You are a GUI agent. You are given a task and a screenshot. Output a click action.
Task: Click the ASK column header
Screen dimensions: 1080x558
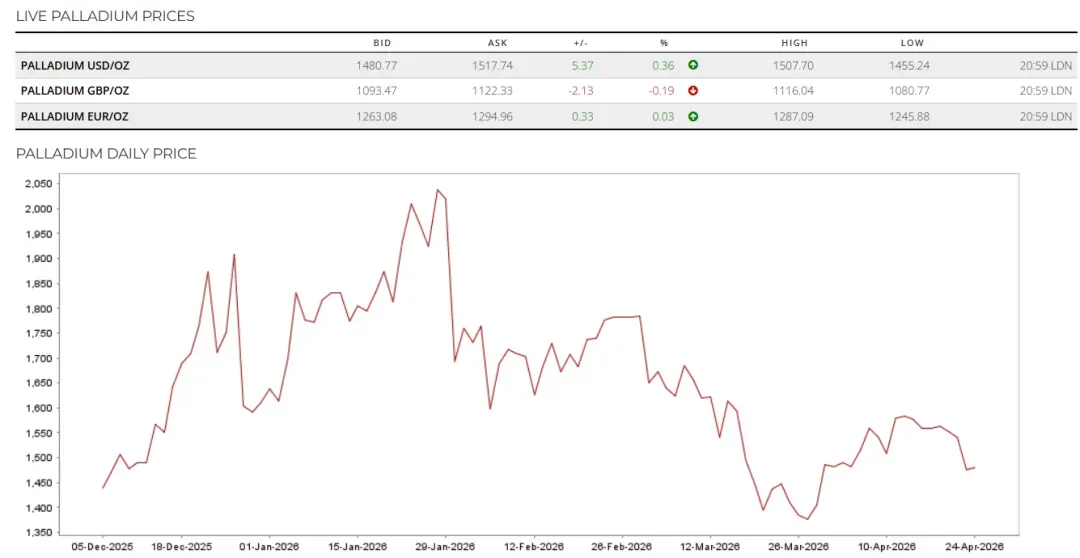point(497,43)
